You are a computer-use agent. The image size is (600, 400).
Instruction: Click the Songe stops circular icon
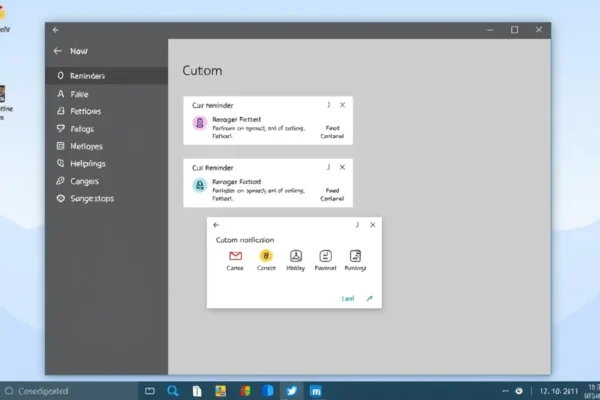[60, 198]
